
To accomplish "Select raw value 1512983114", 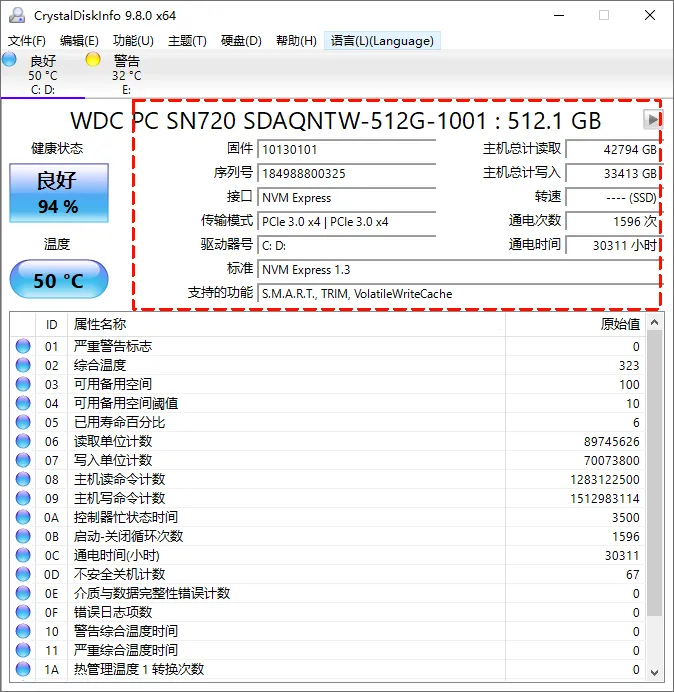I will pos(605,498).
